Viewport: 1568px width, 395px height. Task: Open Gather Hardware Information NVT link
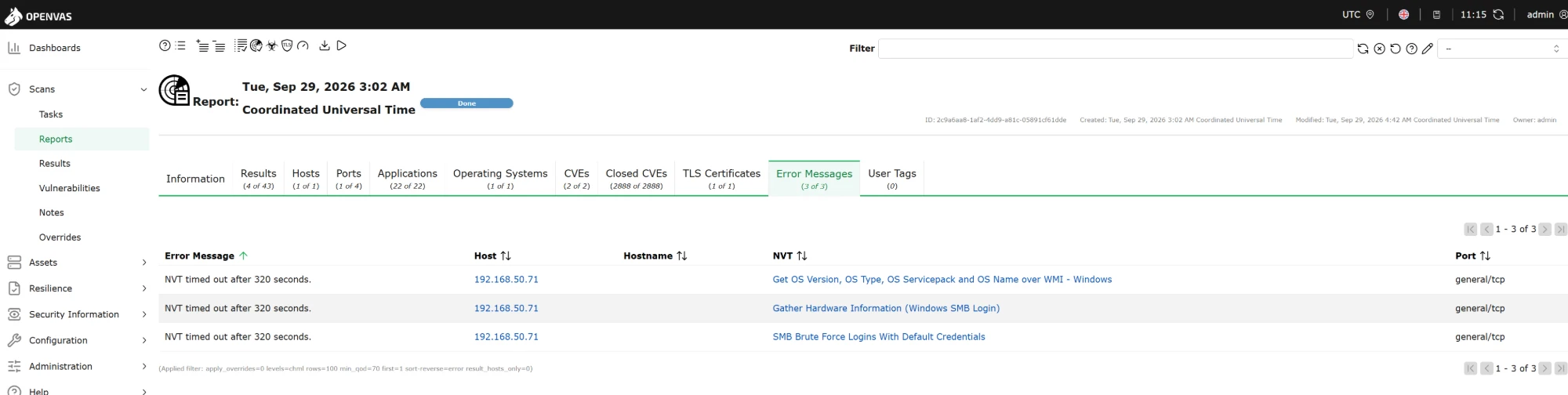click(x=886, y=308)
